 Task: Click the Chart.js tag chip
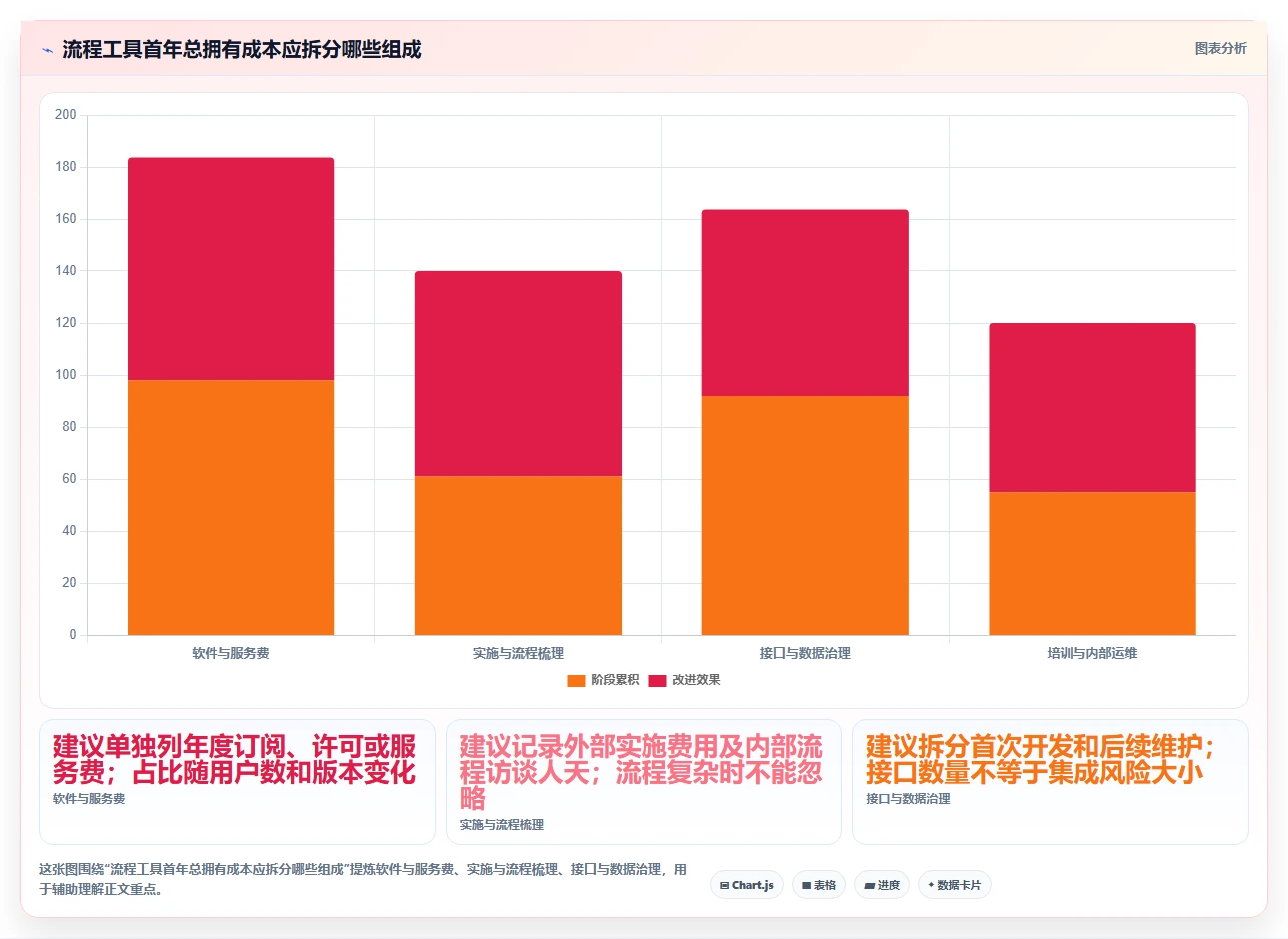tap(747, 885)
